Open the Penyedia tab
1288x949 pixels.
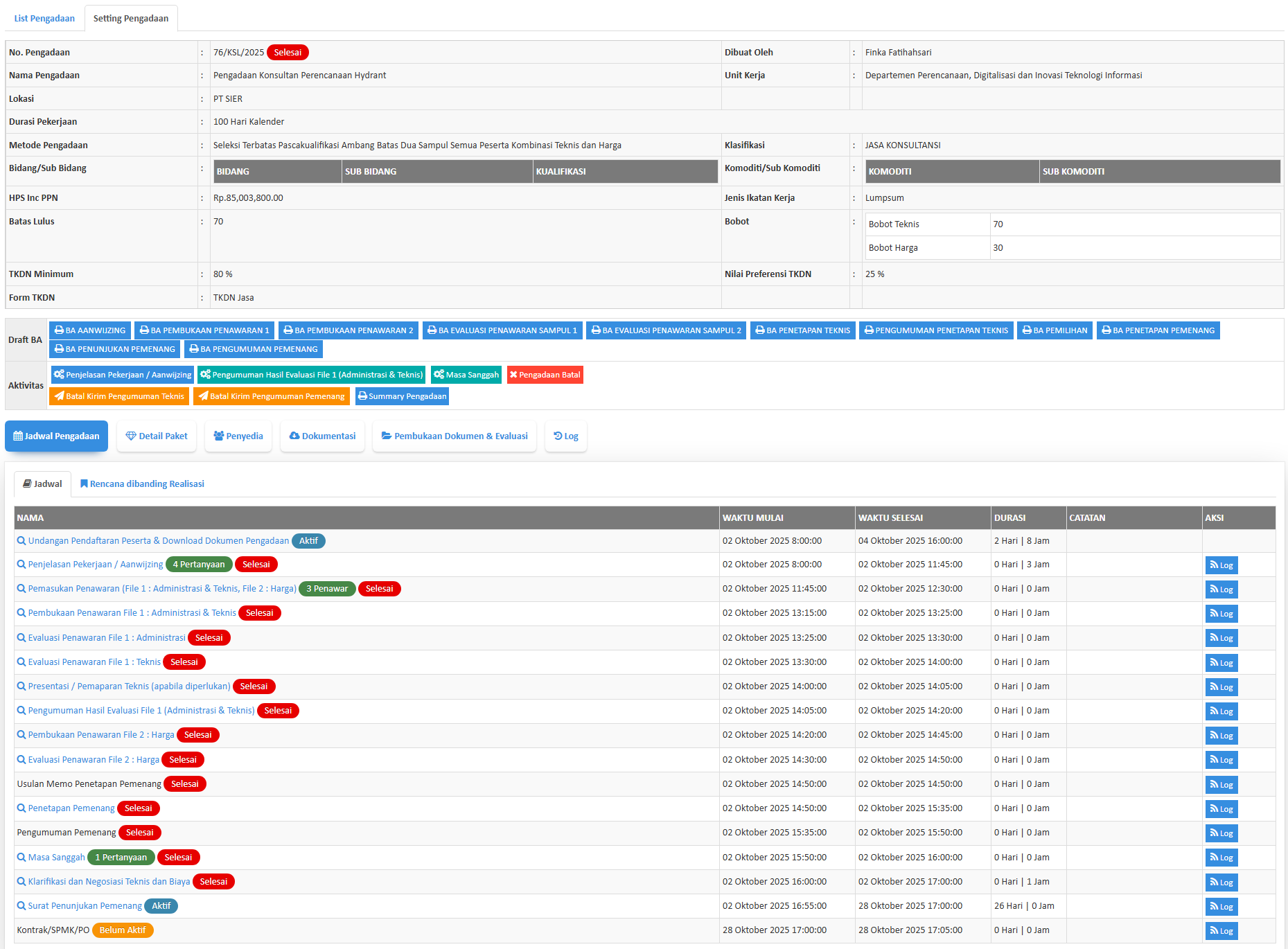point(238,436)
